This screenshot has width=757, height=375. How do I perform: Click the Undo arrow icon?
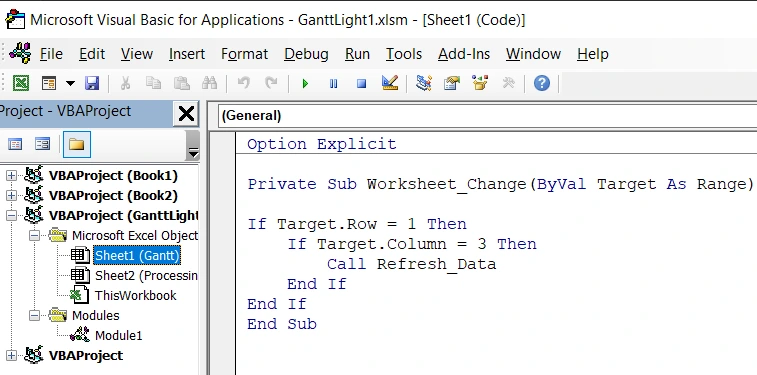point(243,83)
